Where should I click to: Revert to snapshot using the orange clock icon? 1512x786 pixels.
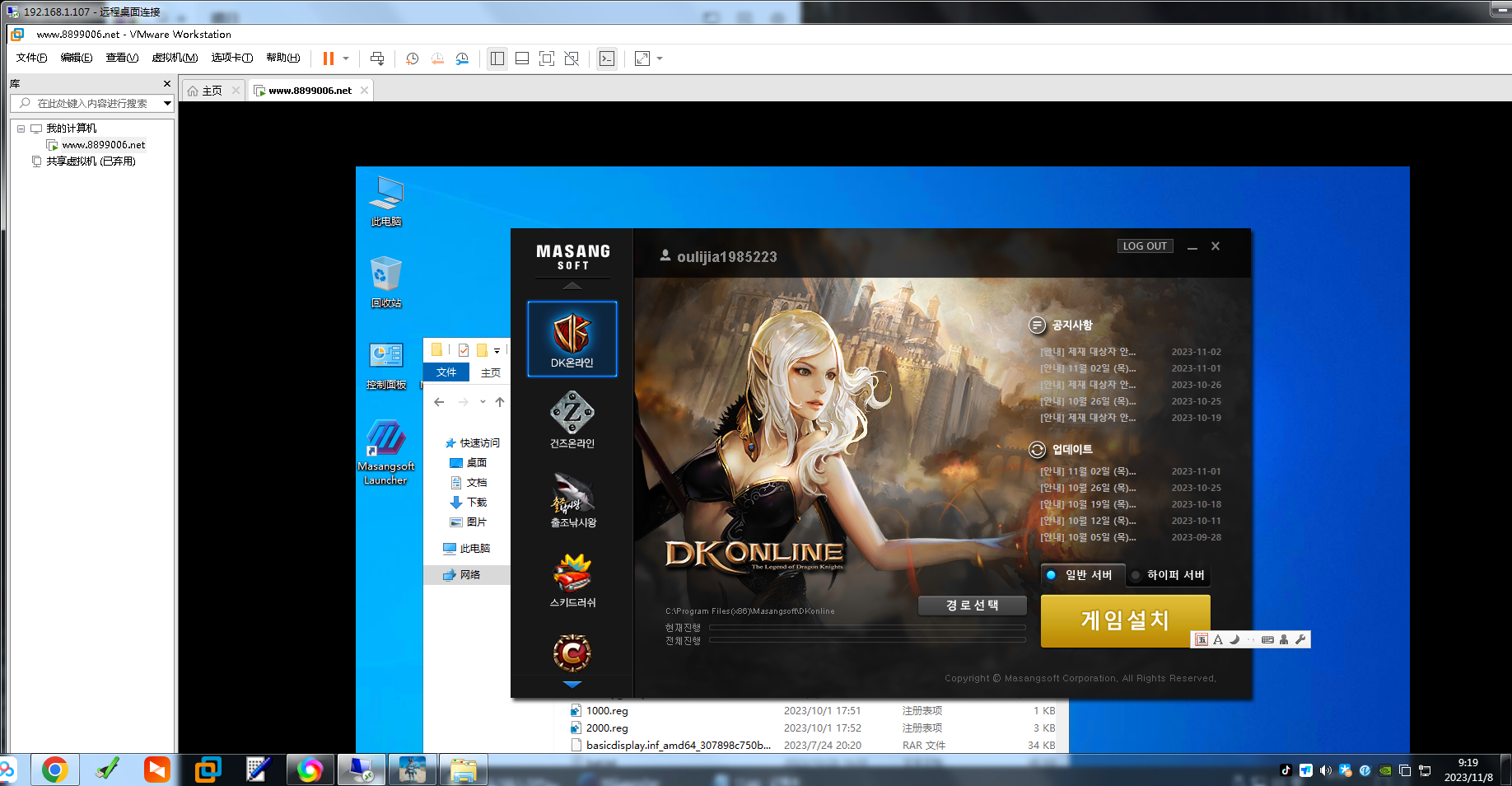tap(437, 58)
